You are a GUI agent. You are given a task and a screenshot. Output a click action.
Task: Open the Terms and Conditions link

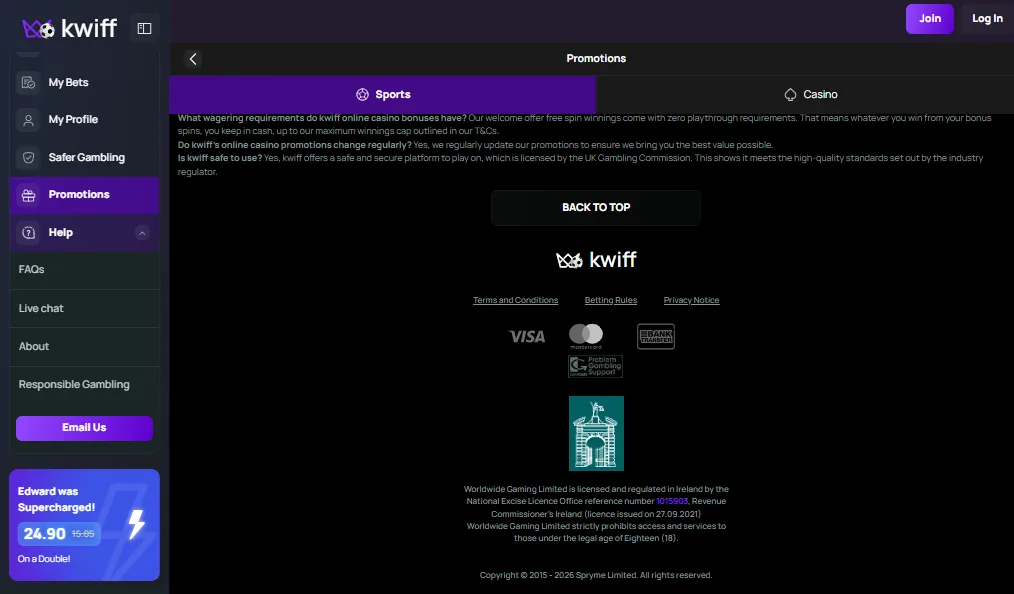pyautogui.click(x=515, y=300)
